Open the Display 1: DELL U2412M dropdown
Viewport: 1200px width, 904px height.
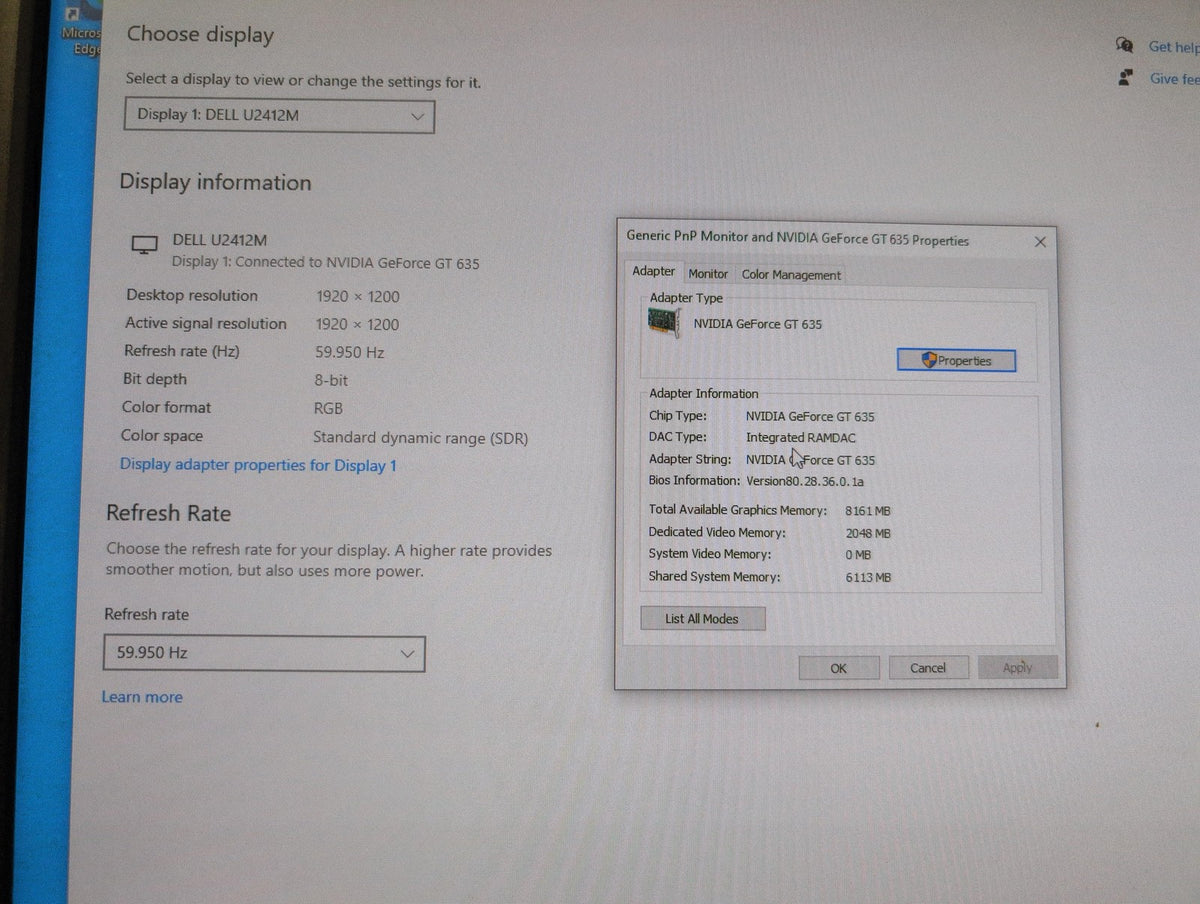[x=280, y=115]
